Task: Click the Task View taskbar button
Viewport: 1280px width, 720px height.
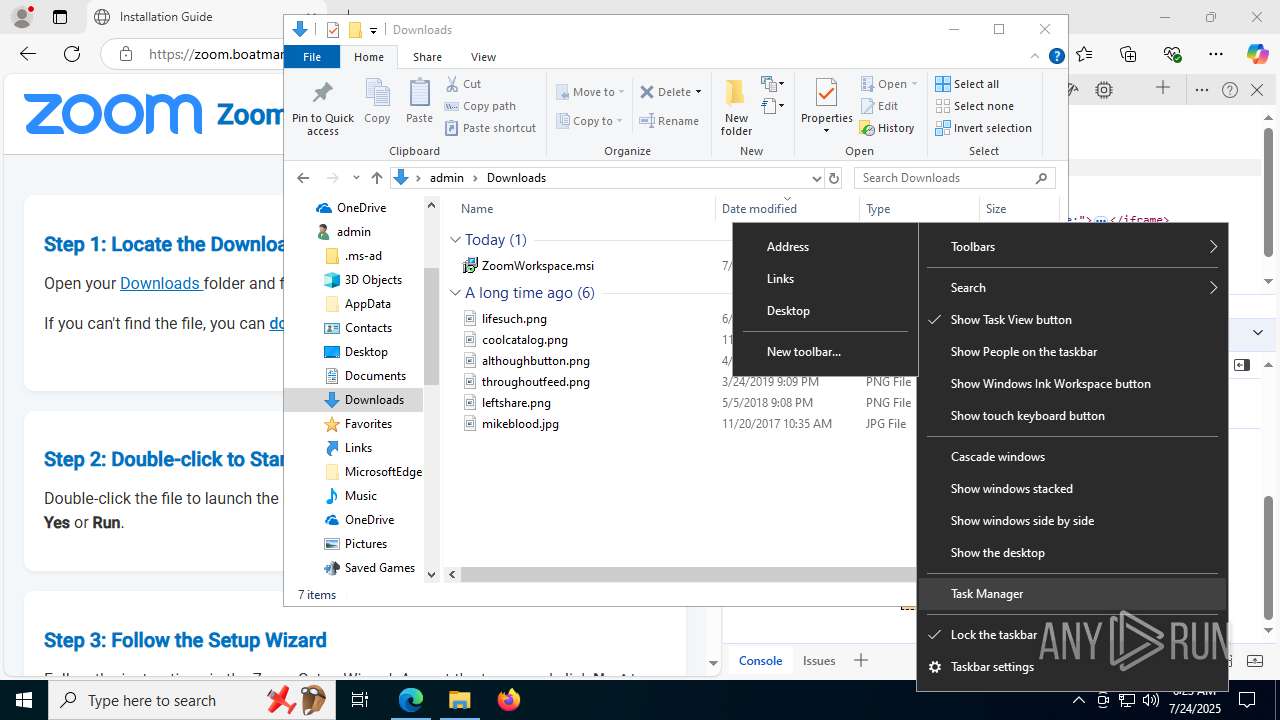Action: coord(360,700)
